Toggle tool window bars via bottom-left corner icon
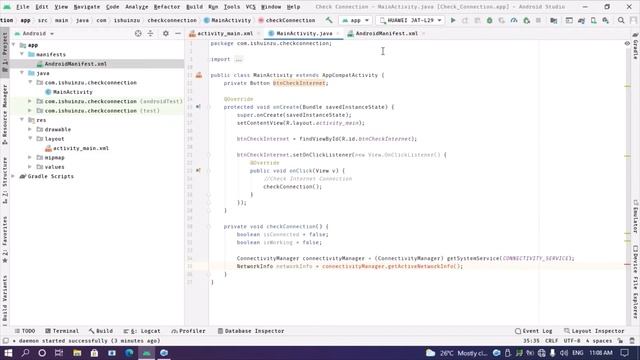This screenshot has width=640, height=360. coord(5,341)
